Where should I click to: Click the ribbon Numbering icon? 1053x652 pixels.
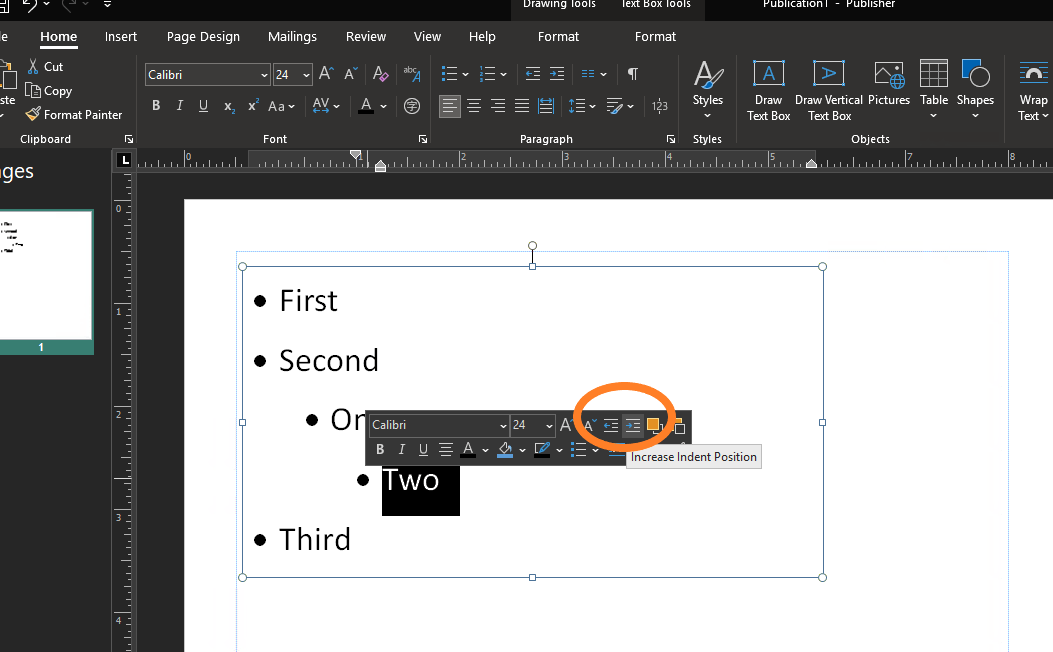pos(488,74)
